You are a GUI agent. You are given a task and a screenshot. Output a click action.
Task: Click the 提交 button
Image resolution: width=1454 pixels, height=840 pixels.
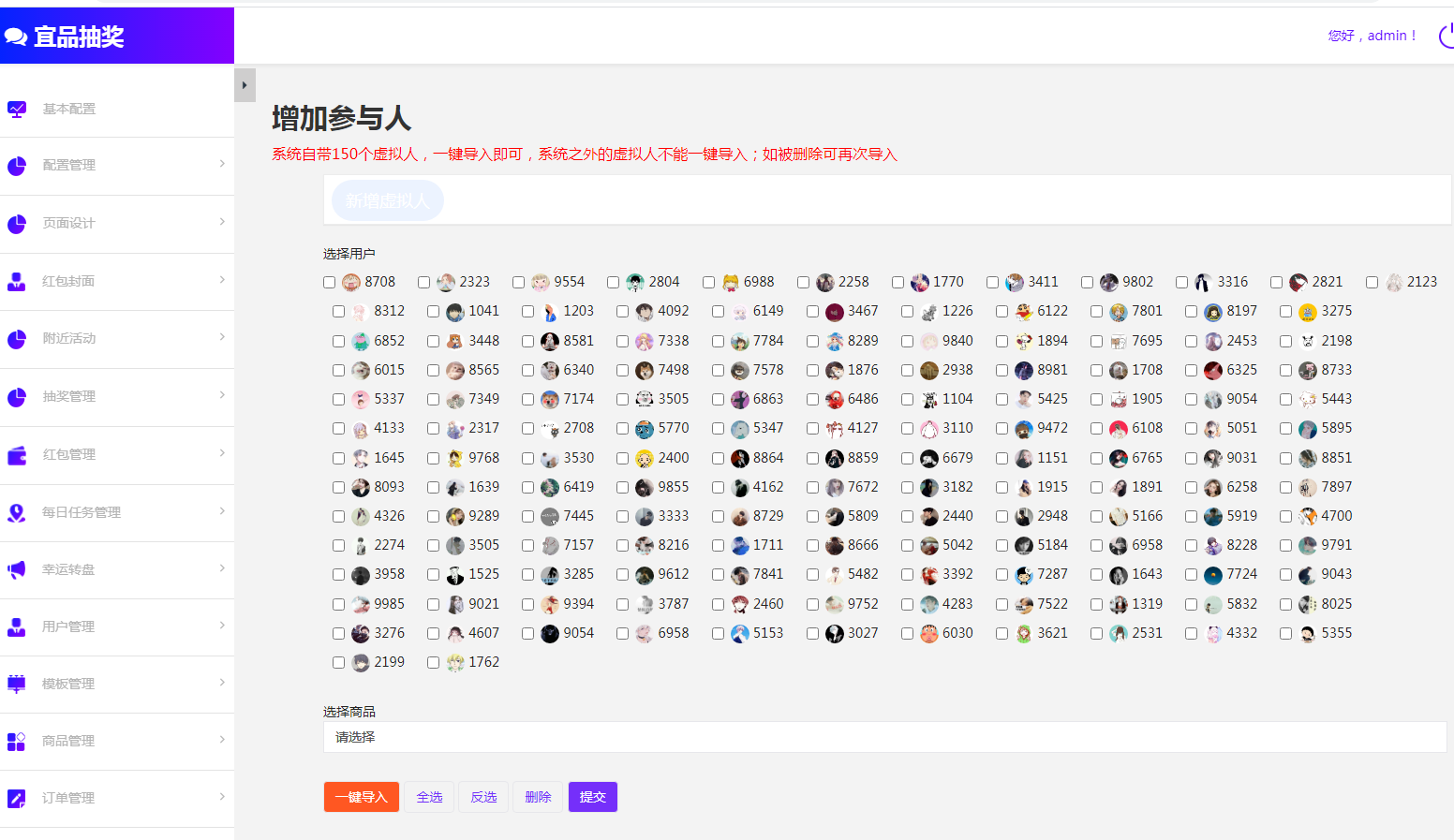tap(593, 797)
